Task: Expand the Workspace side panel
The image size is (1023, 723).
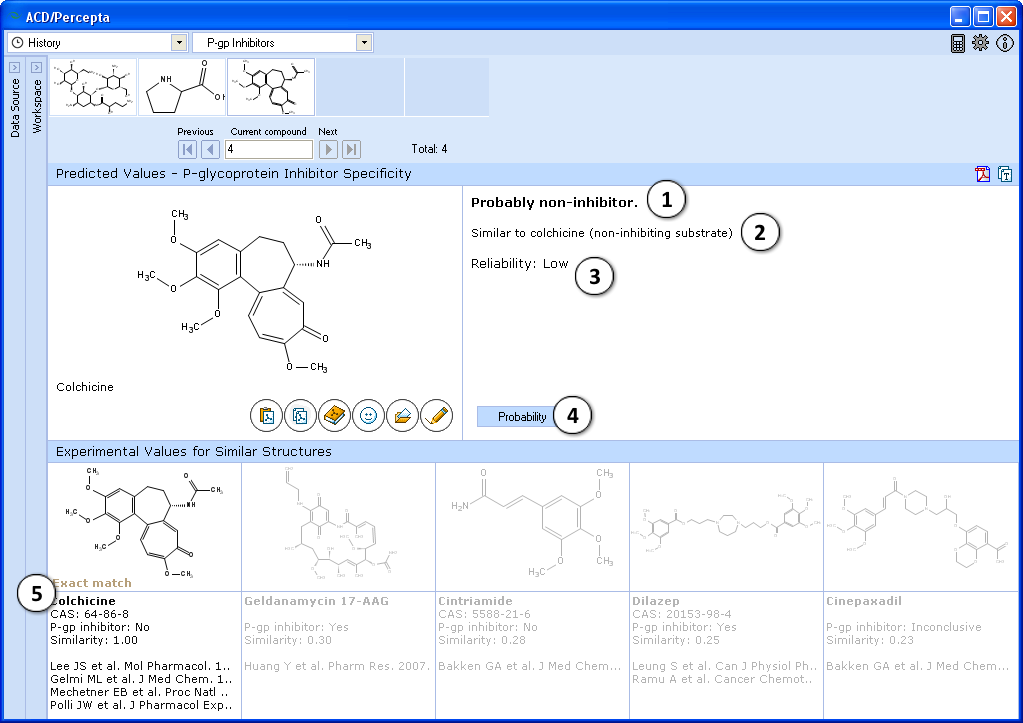Action: (37, 67)
